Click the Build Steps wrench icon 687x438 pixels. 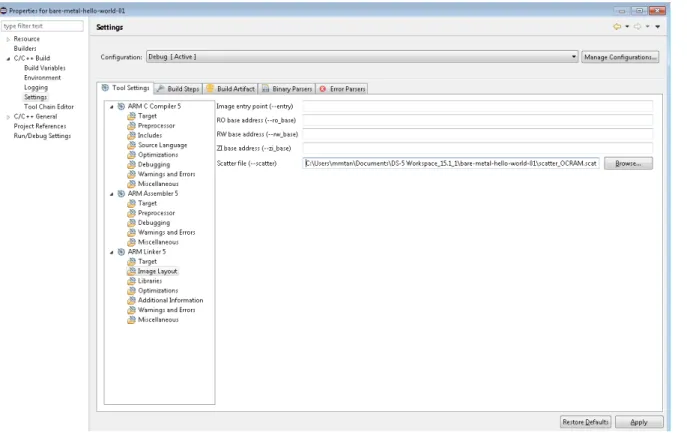[x=160, y=88]
